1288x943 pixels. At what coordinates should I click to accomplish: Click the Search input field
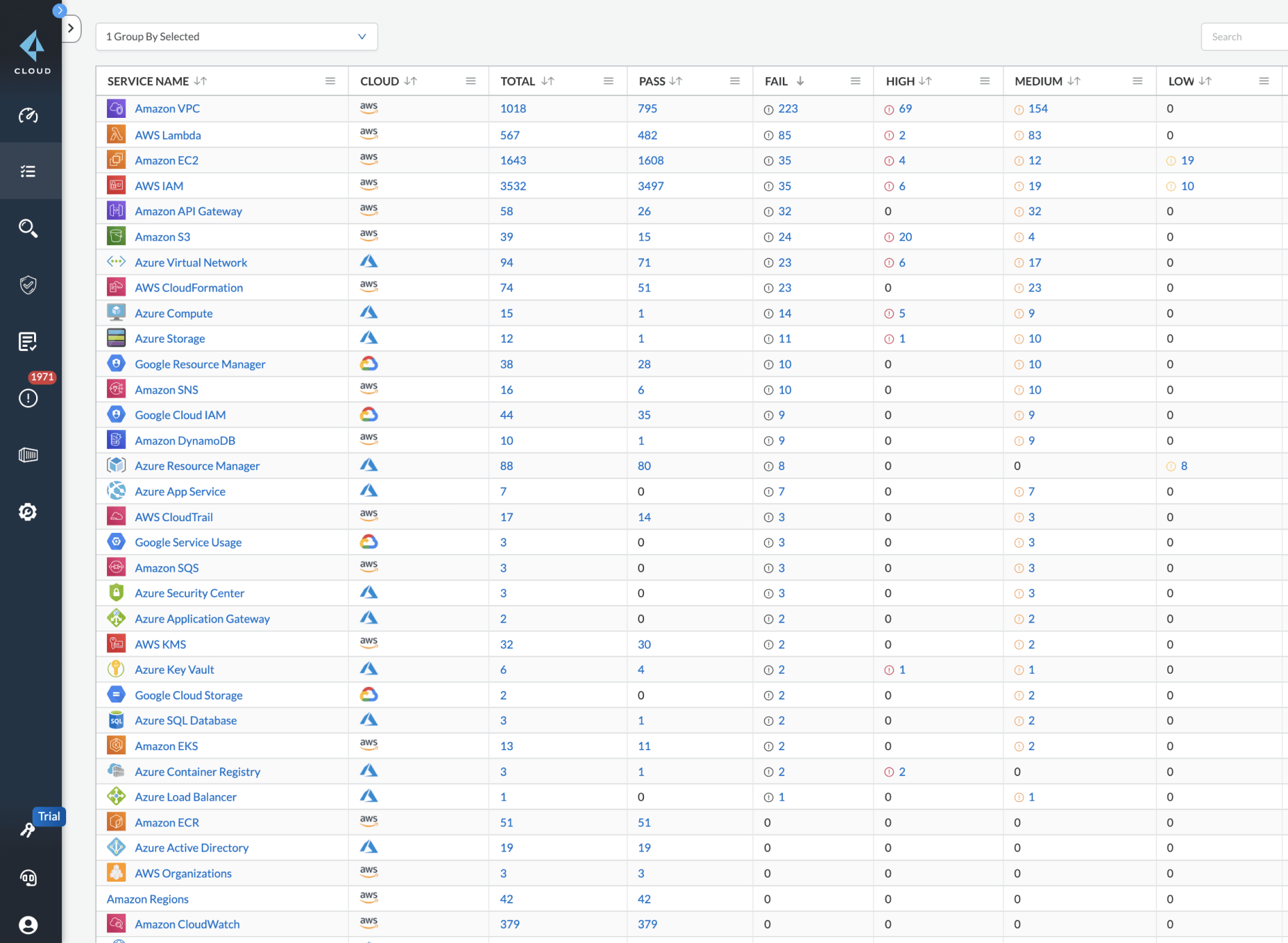click(x=1243, y=37)
